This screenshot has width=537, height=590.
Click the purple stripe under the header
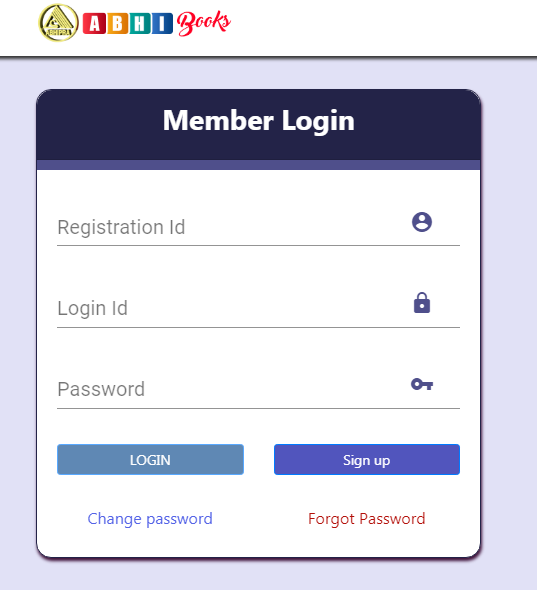click(x=259, y=165)
